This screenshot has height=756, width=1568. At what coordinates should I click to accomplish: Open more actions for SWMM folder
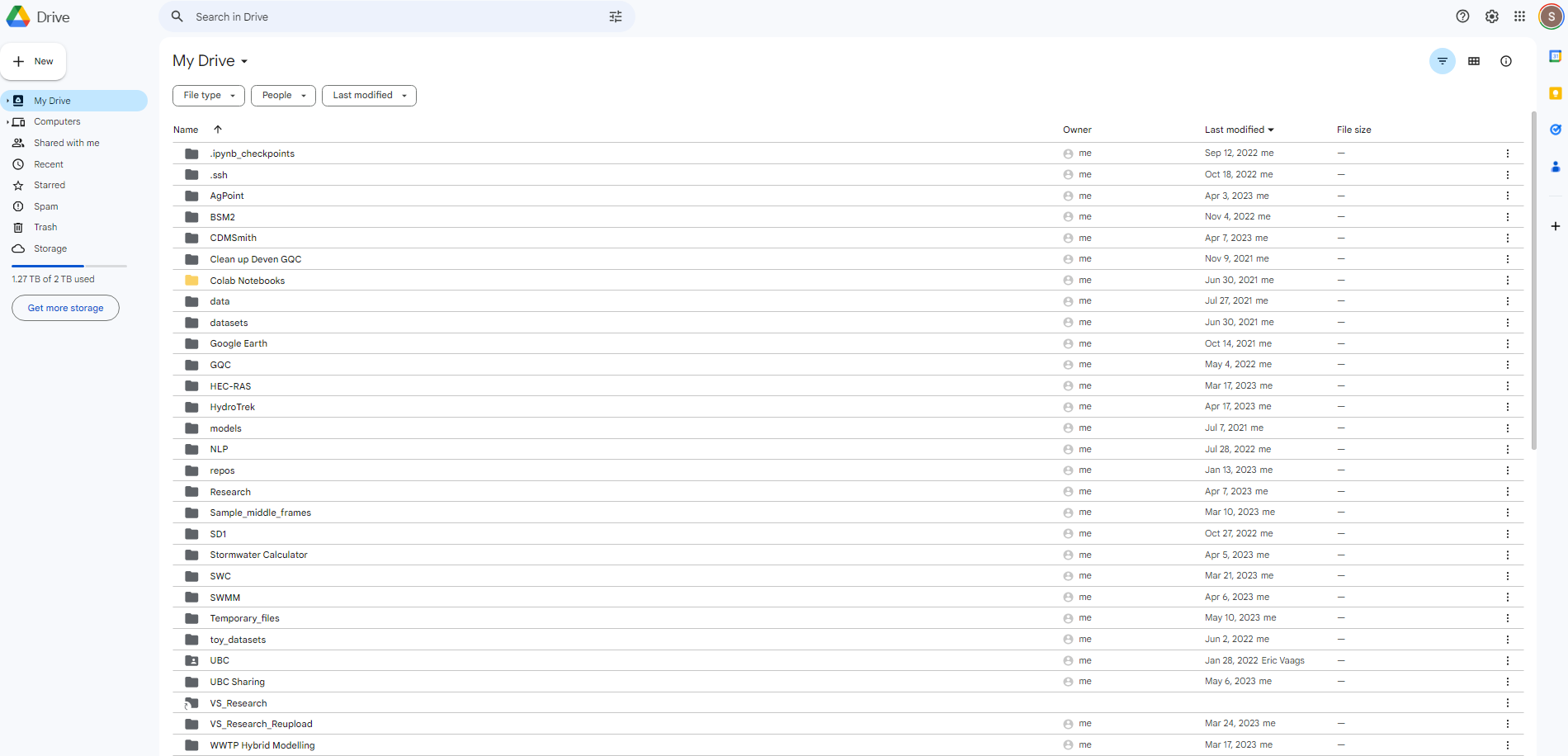point(1507,598)
